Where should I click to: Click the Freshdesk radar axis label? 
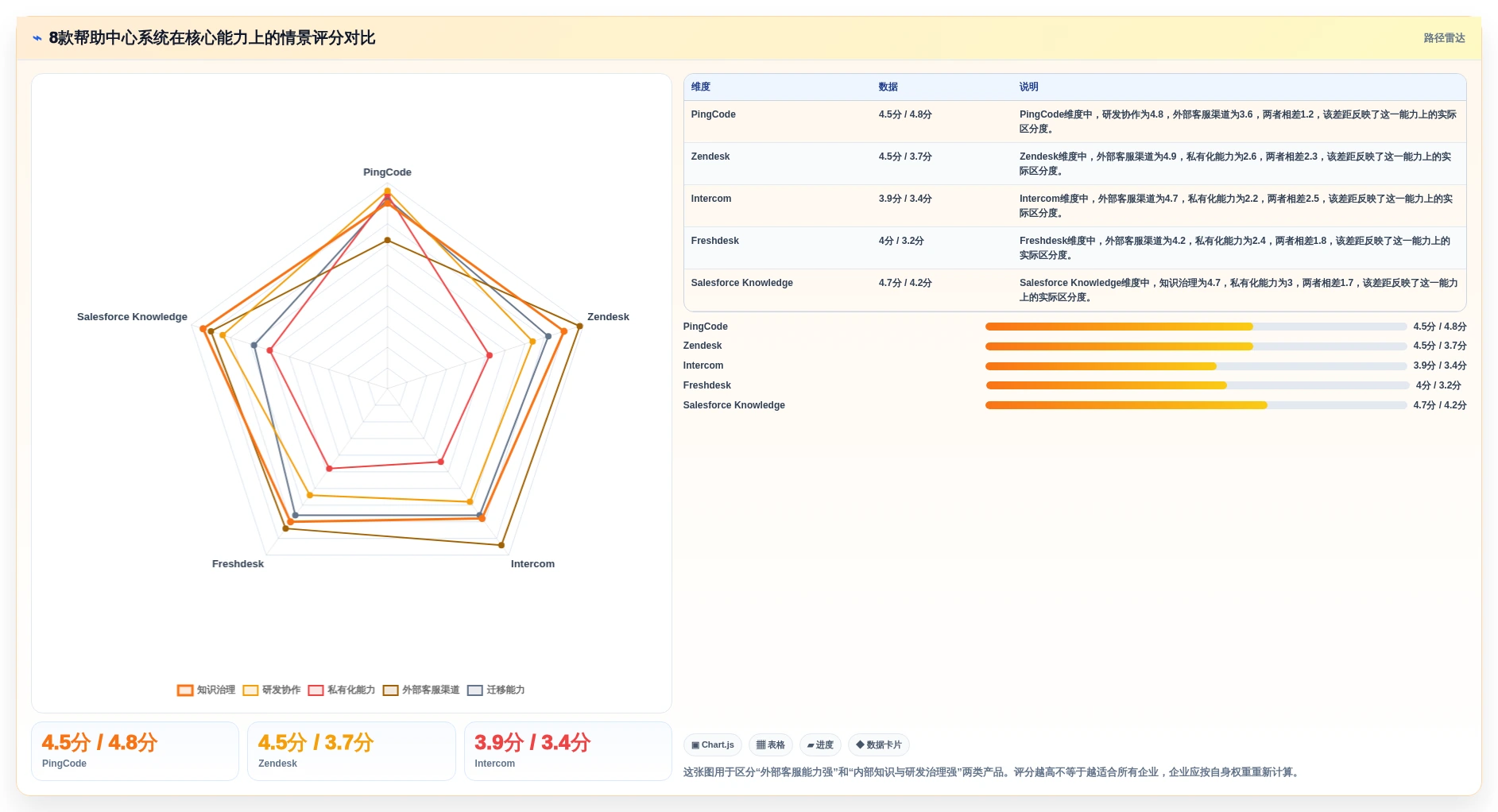238,564
